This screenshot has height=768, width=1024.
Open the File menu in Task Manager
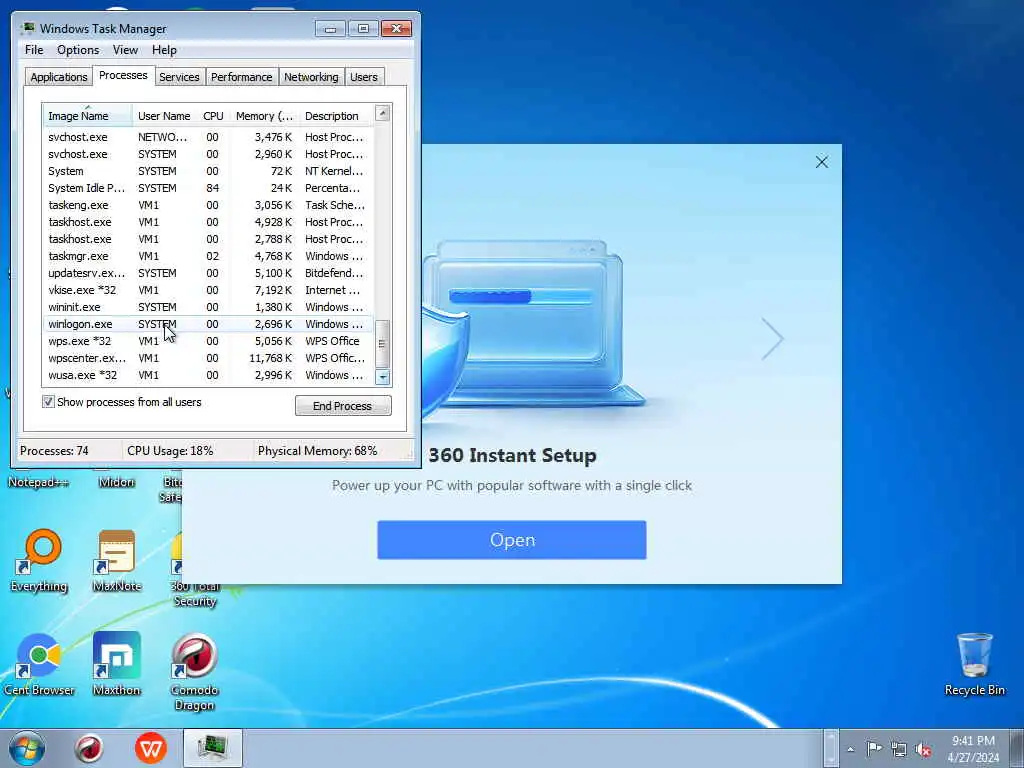(34, 50)
